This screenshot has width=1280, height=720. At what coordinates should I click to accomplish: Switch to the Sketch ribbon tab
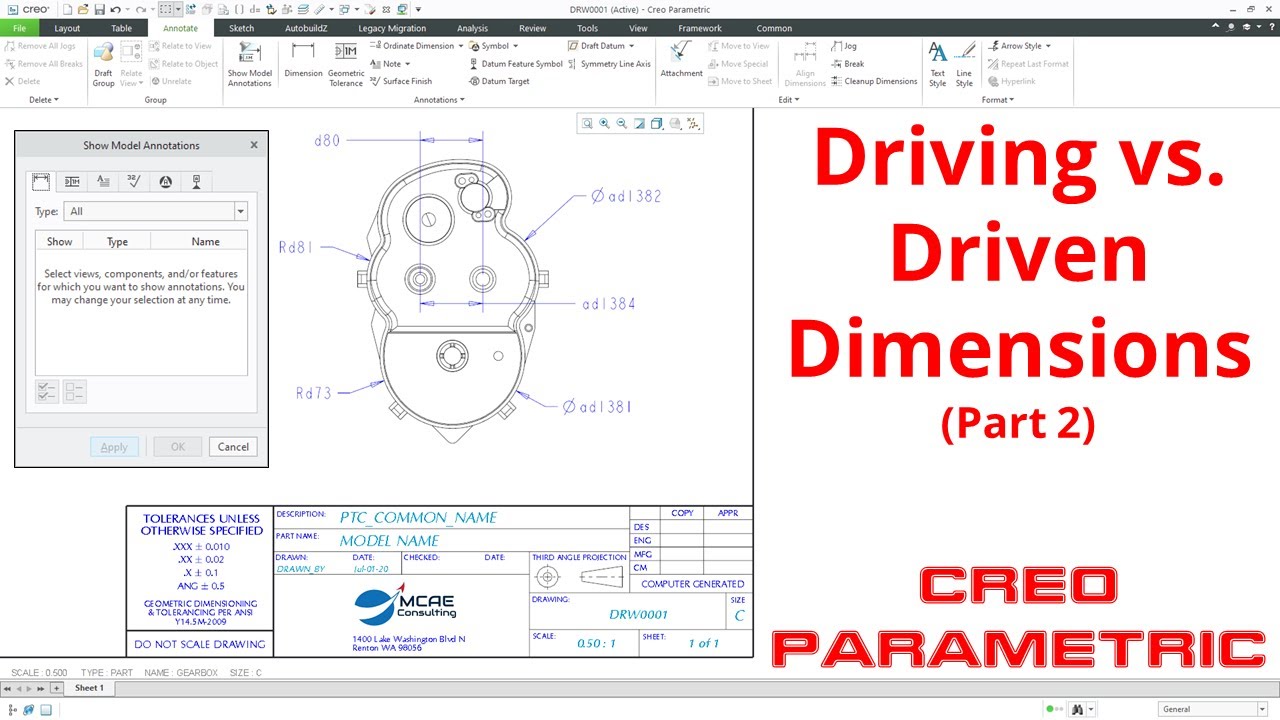click(241, 28)
